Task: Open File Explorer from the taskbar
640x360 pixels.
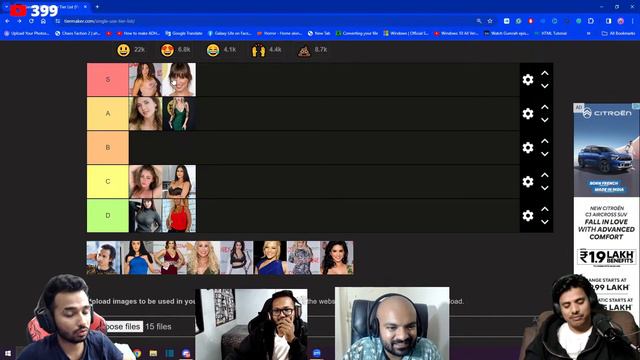Action: [153, 353]
